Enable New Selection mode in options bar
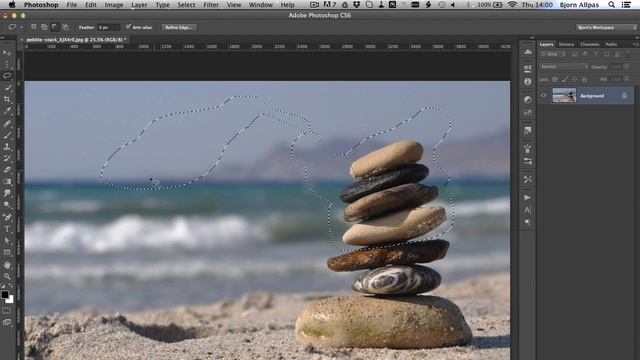This screenshot has height=360, width=640. pos(33,27)
